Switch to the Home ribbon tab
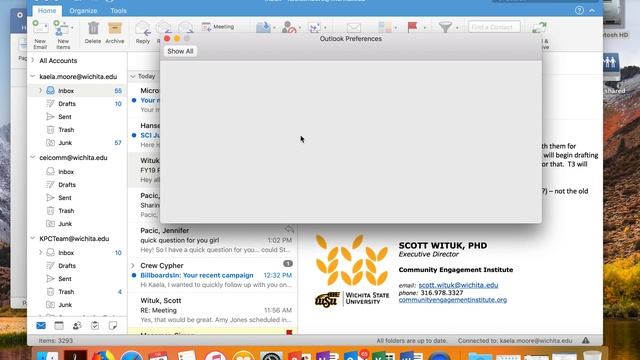Image resolution: width=640 pixels, height=360 pixels. pyautogui.click(x=47, y=11)
